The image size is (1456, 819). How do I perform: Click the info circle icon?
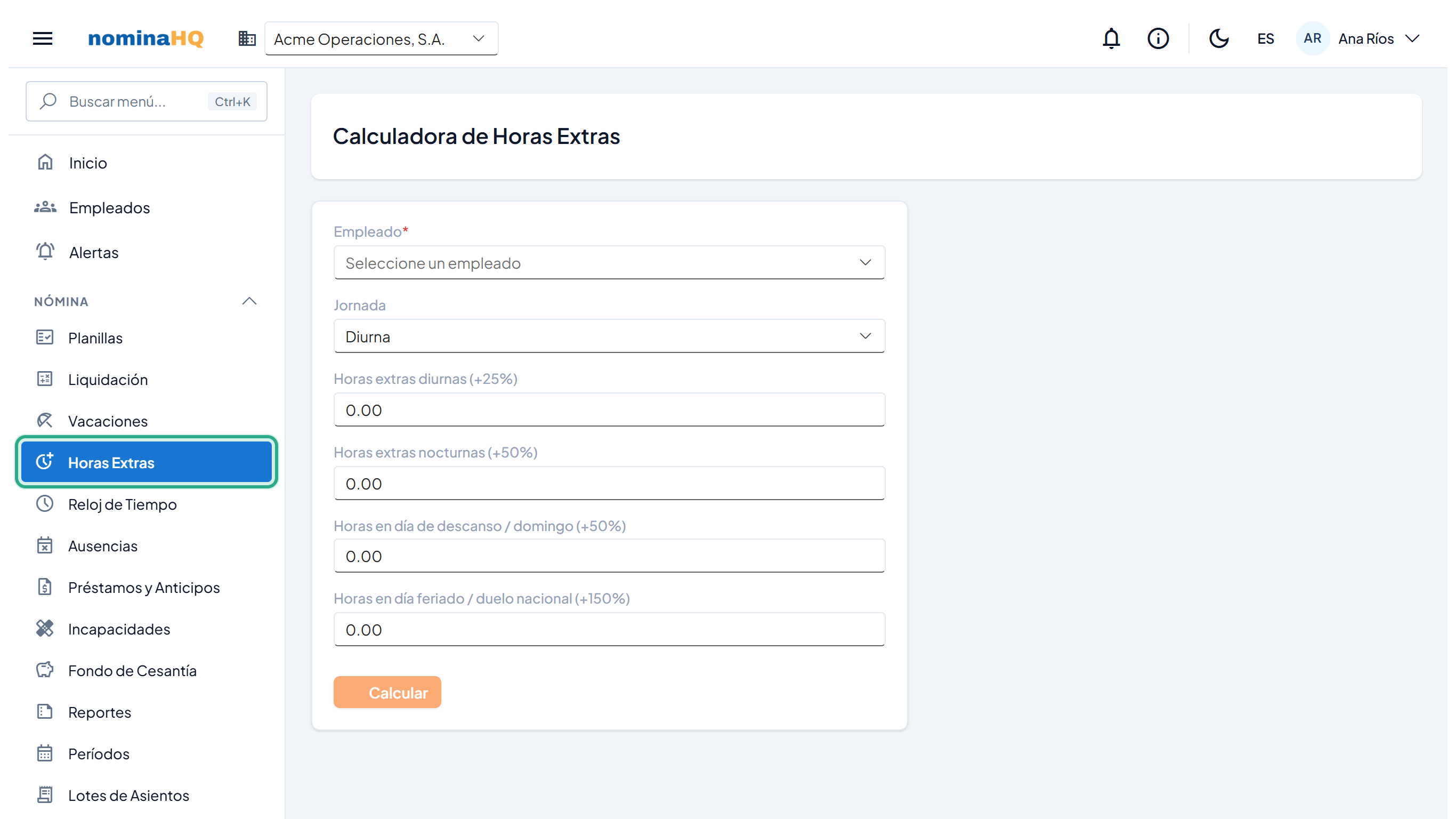coord(1158,38)
